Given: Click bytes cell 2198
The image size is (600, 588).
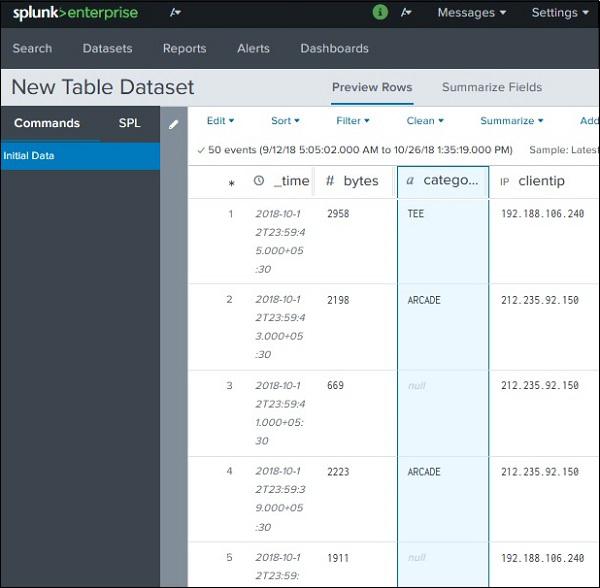Looking at the screenshot, I should (x=338, y=300).
